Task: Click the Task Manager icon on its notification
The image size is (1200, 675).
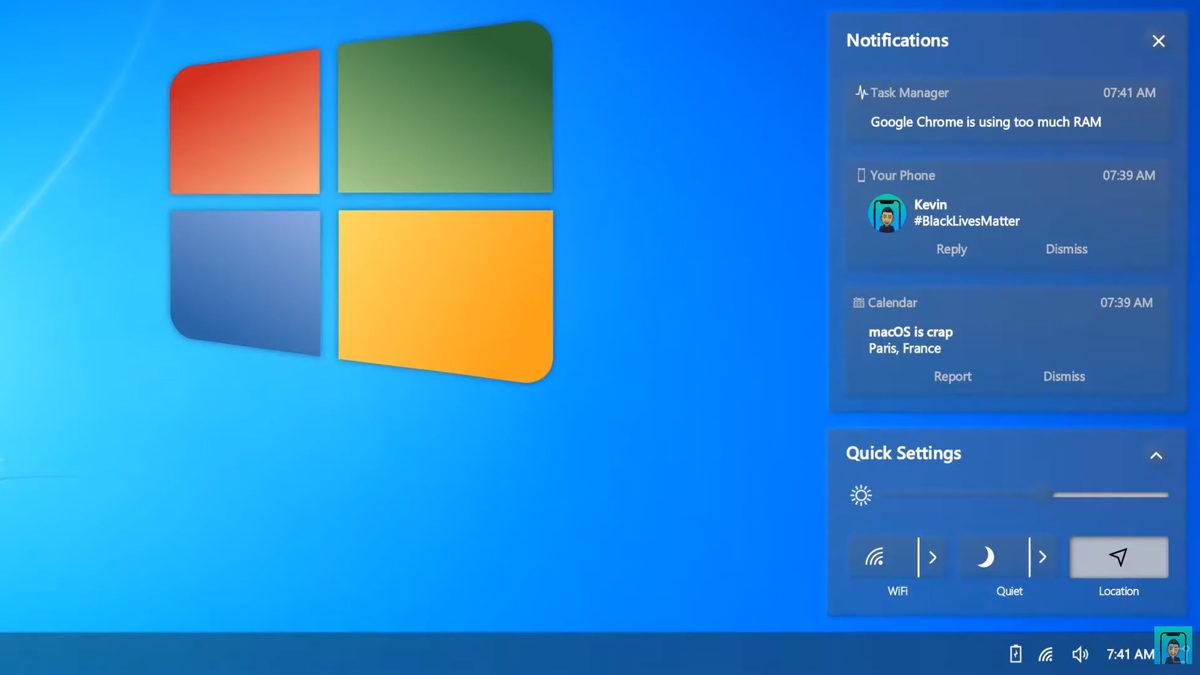Action: click(x=861, y=92)
